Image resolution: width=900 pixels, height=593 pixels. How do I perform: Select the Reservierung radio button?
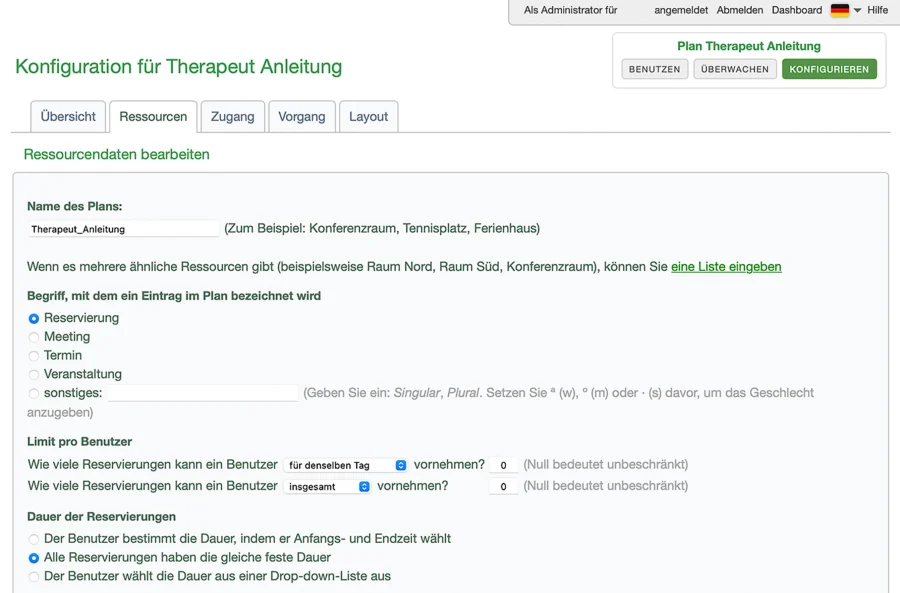point(34,318)
